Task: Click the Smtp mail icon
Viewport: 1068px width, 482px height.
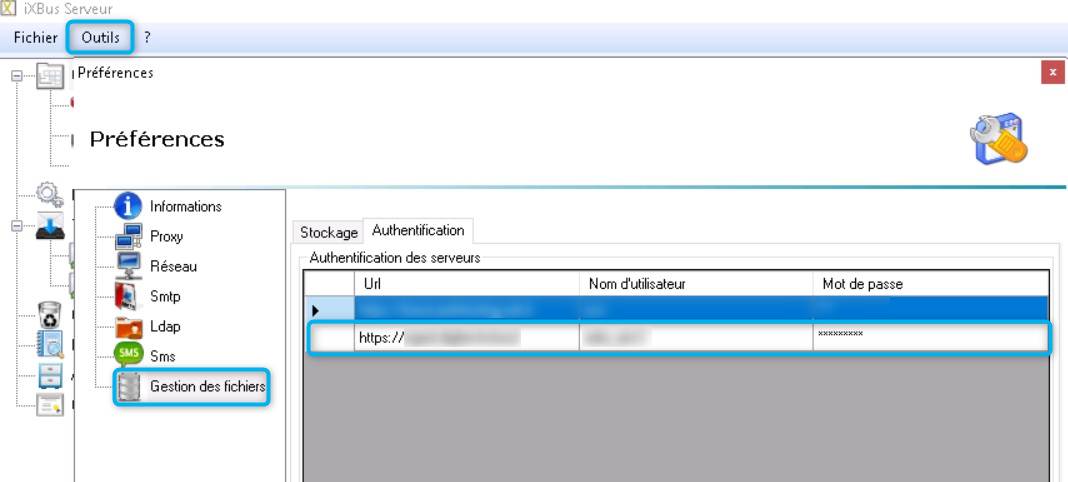Action: click(128, 296)
